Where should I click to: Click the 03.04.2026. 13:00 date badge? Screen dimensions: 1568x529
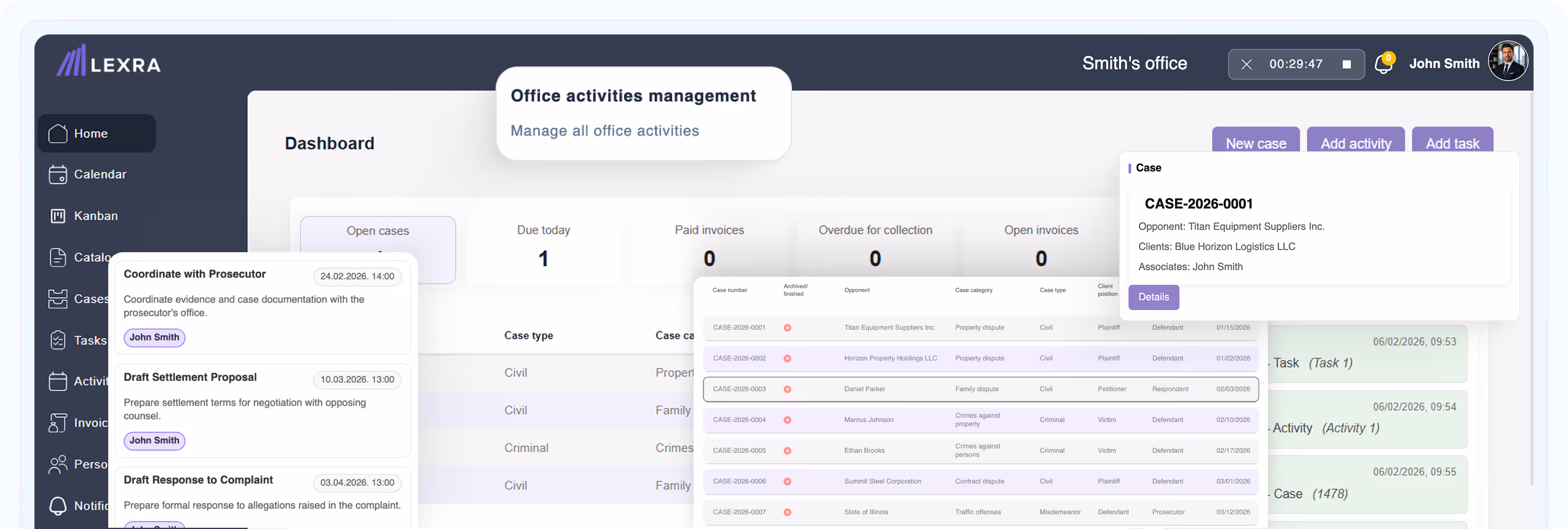(357, 483)
